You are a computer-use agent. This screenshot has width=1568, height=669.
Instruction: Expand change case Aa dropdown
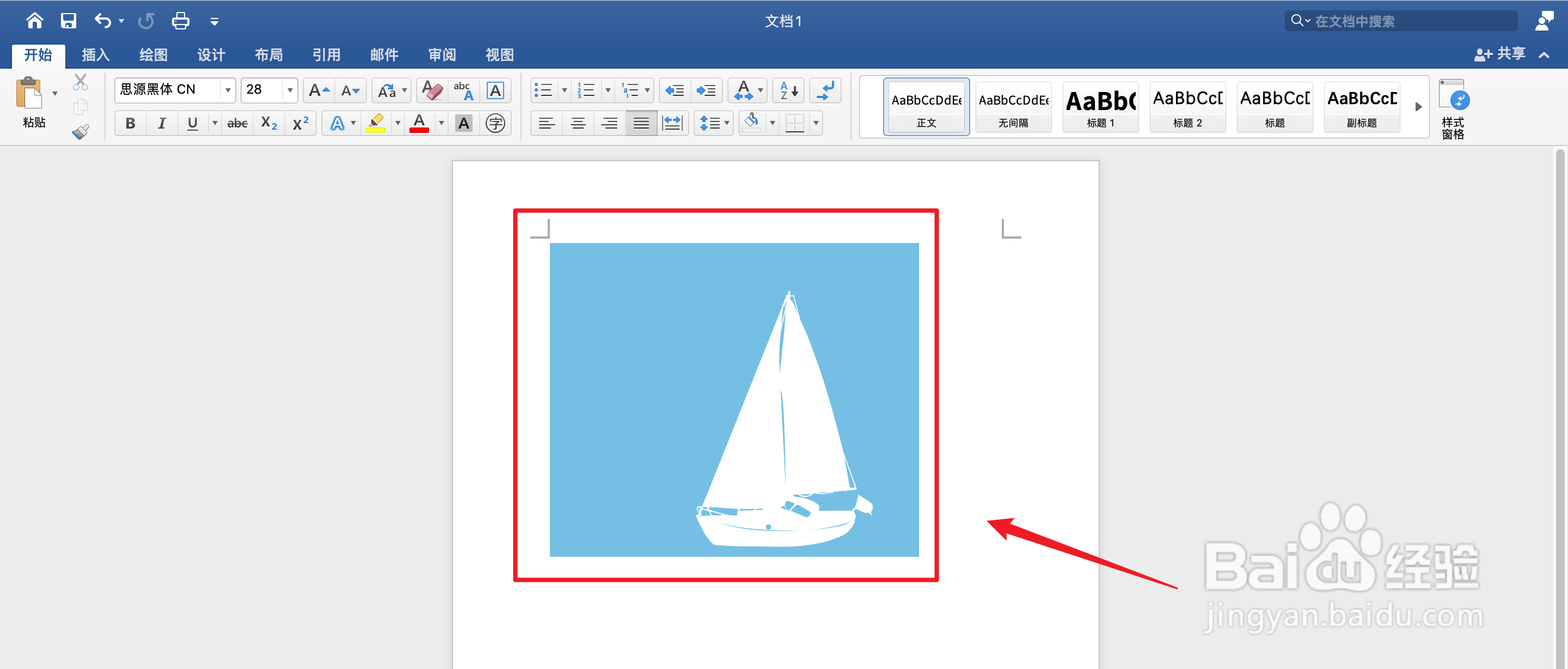click(404, 90)
